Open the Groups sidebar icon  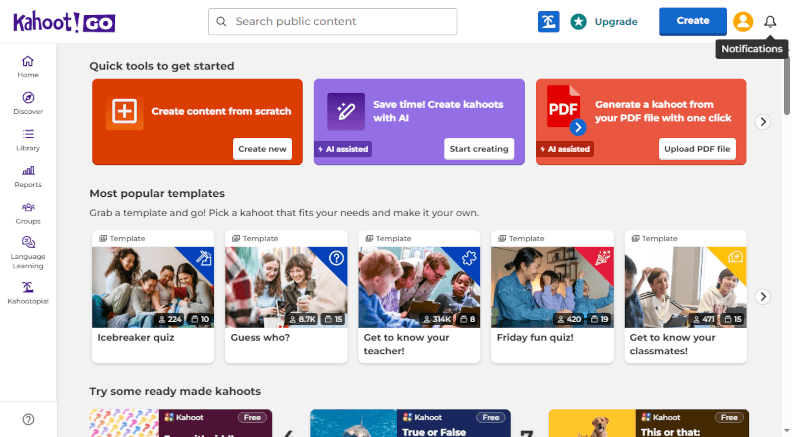(28, 207)
